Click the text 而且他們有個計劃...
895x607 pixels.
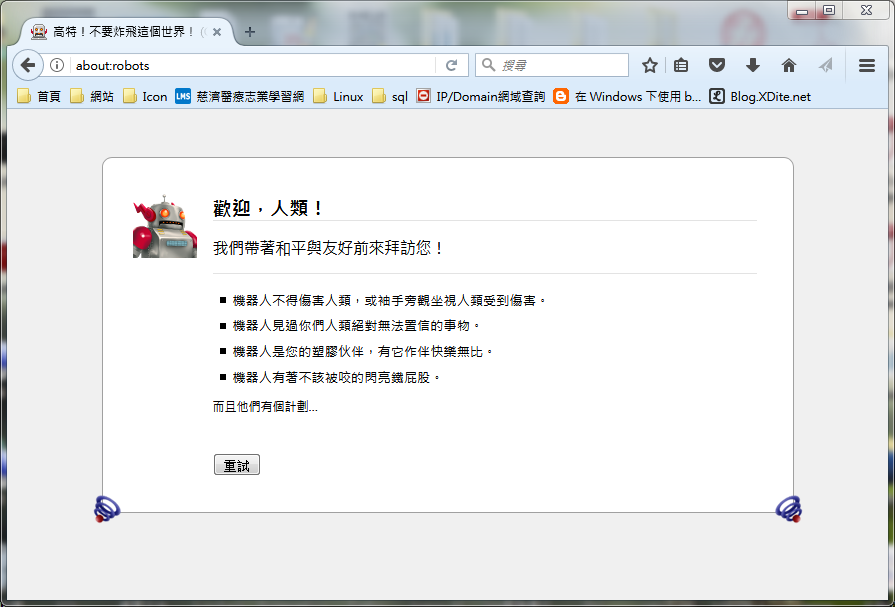click(265, 407)
